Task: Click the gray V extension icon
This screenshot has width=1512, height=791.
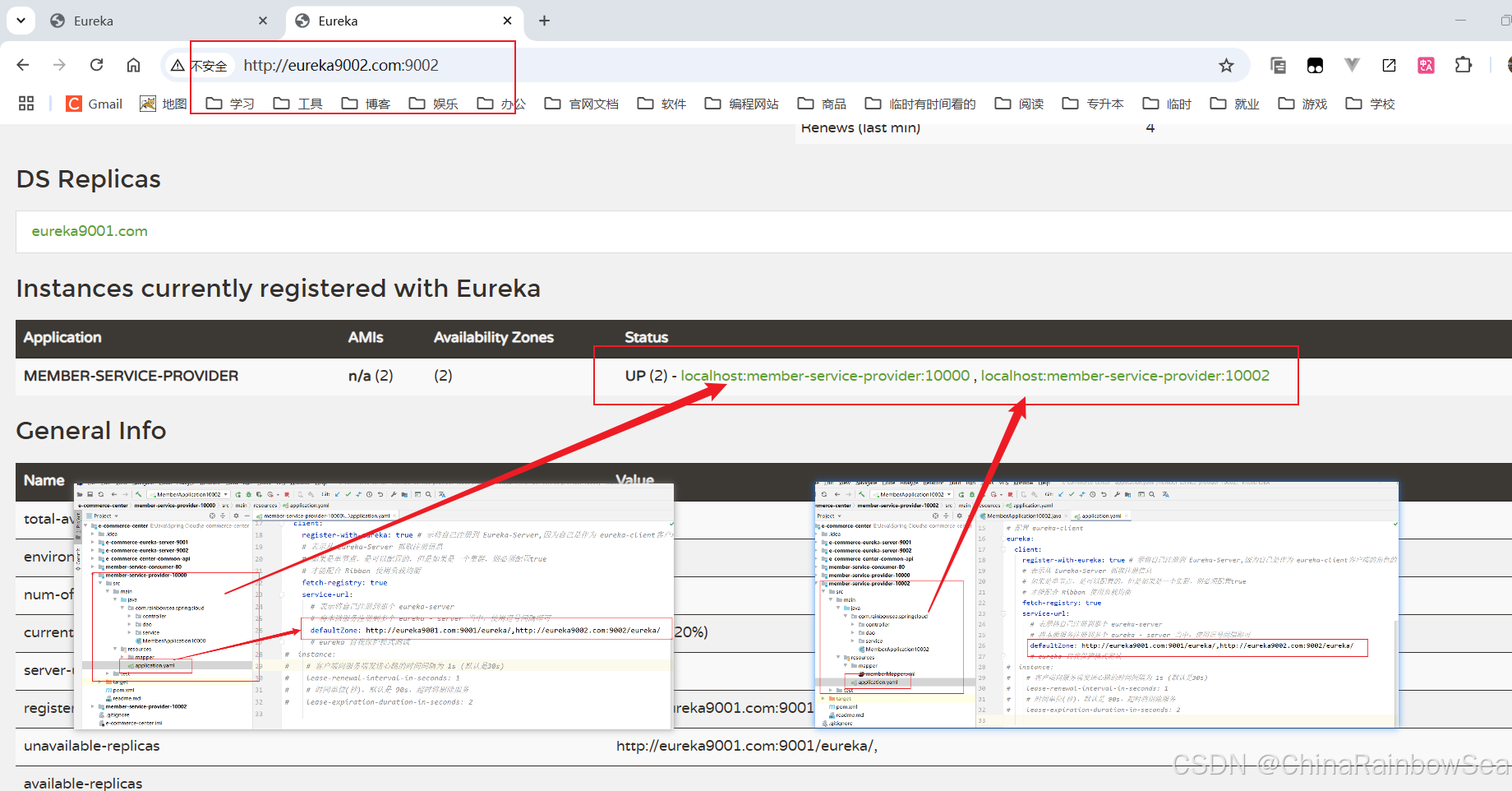Action: (x=1352, y=65)
